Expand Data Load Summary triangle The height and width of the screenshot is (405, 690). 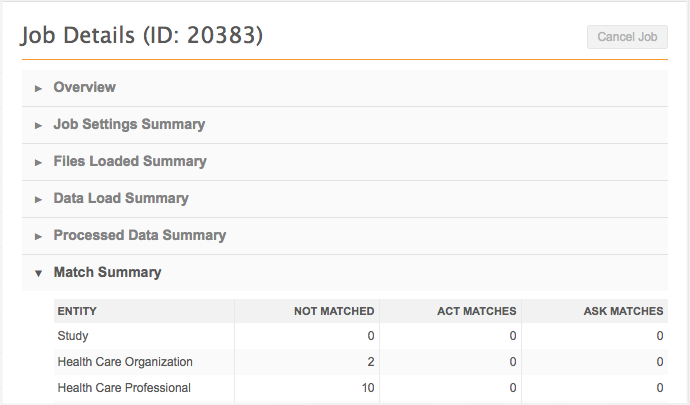38,199
